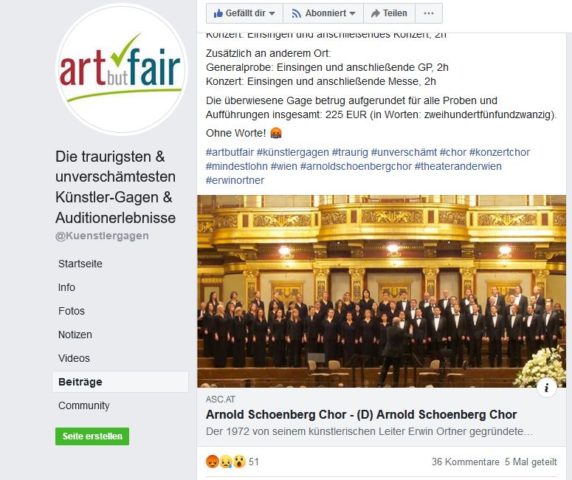Click the #theateranderwien hashtag

[x=458, y=166]
